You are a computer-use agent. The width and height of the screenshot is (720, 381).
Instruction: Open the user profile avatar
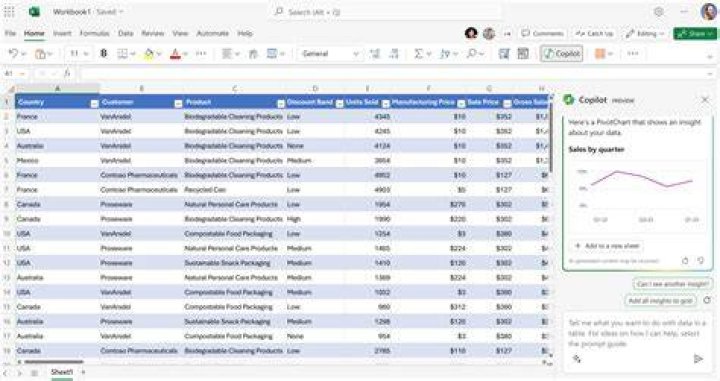pyautogui.click(x=709, y=11)
